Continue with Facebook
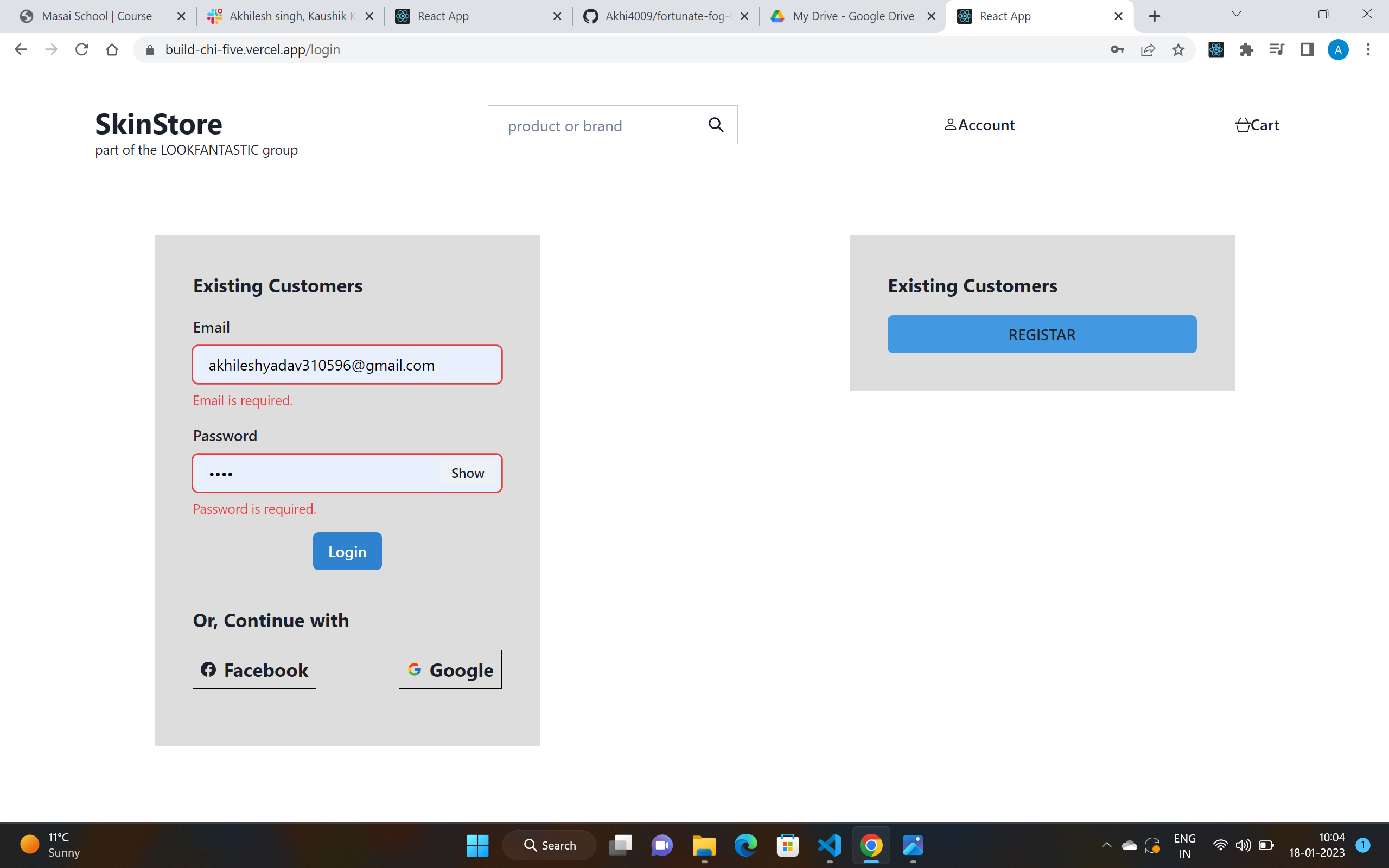This screenshot has width=1389, height=868. 254,669
